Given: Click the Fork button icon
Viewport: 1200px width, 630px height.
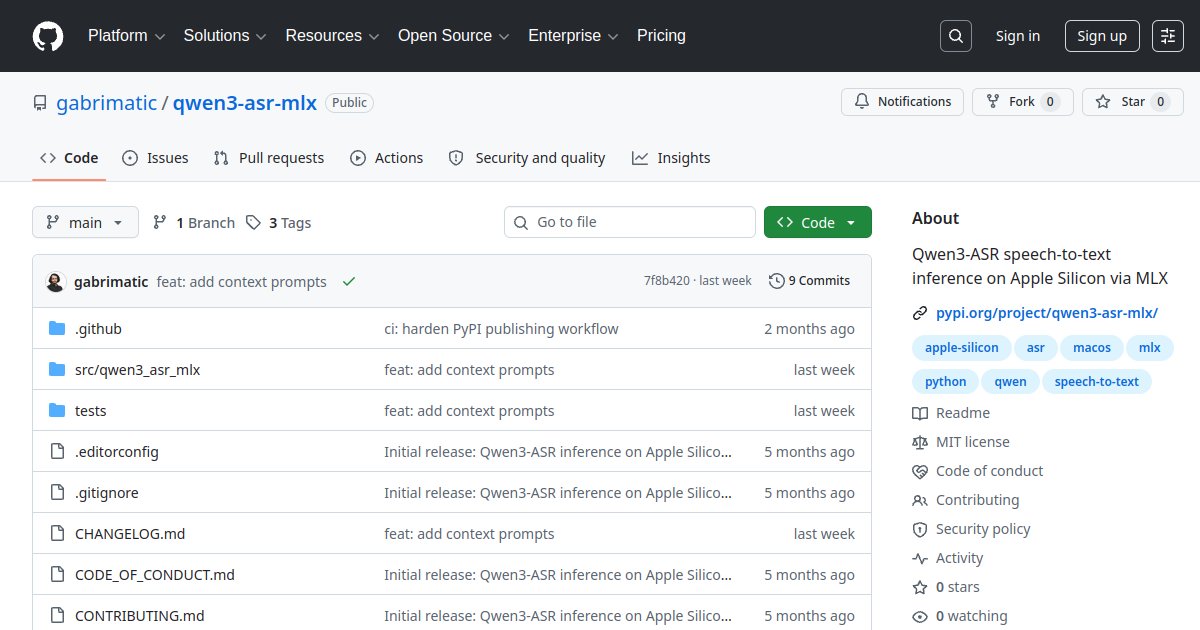Looking at the screenshot, I should (x=993, y=102).
